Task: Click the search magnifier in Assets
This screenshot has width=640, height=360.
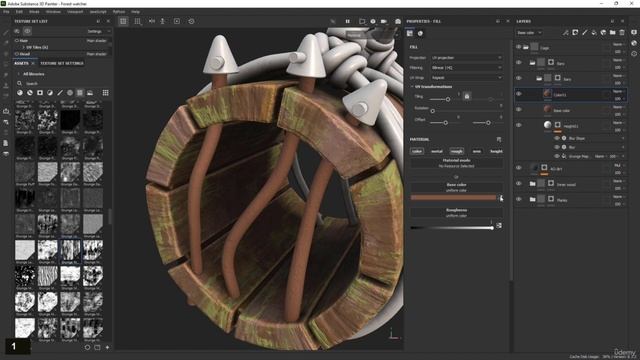Action: click(x=20, y=83)
